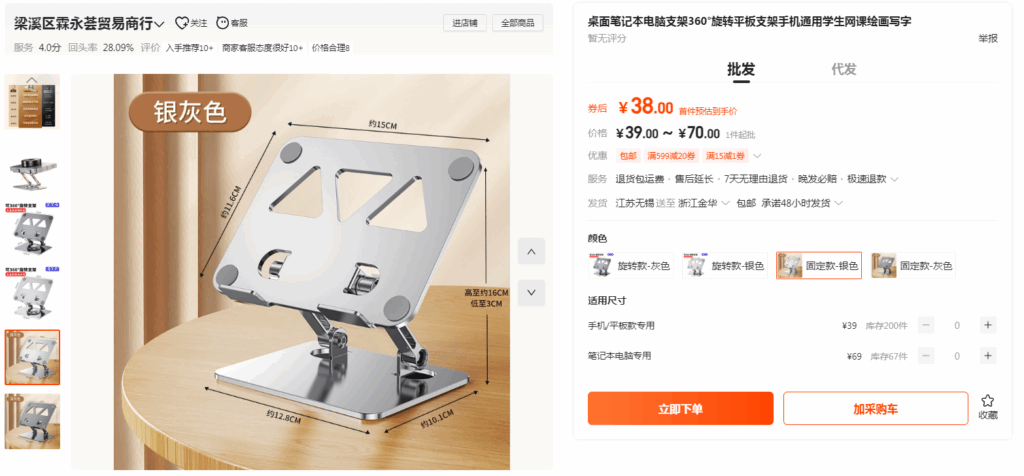Viewport: 1024px width, 476px height.
Task: Click the 加采购车 add-to-cart button
Action: click(x=876, y=409)
